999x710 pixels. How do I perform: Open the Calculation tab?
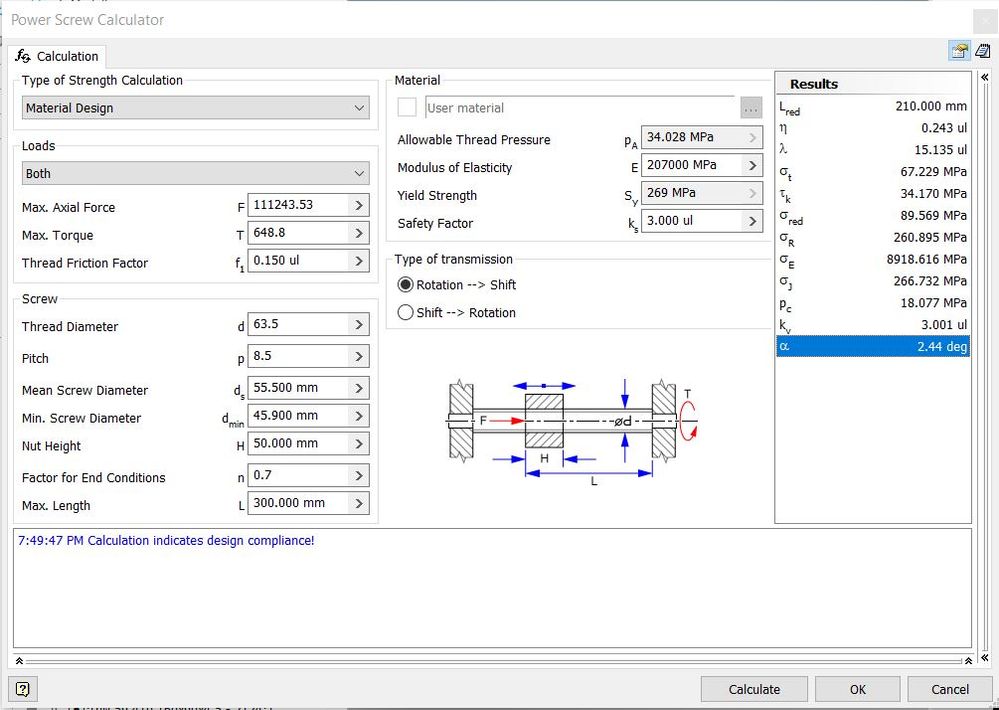[57, 56]
